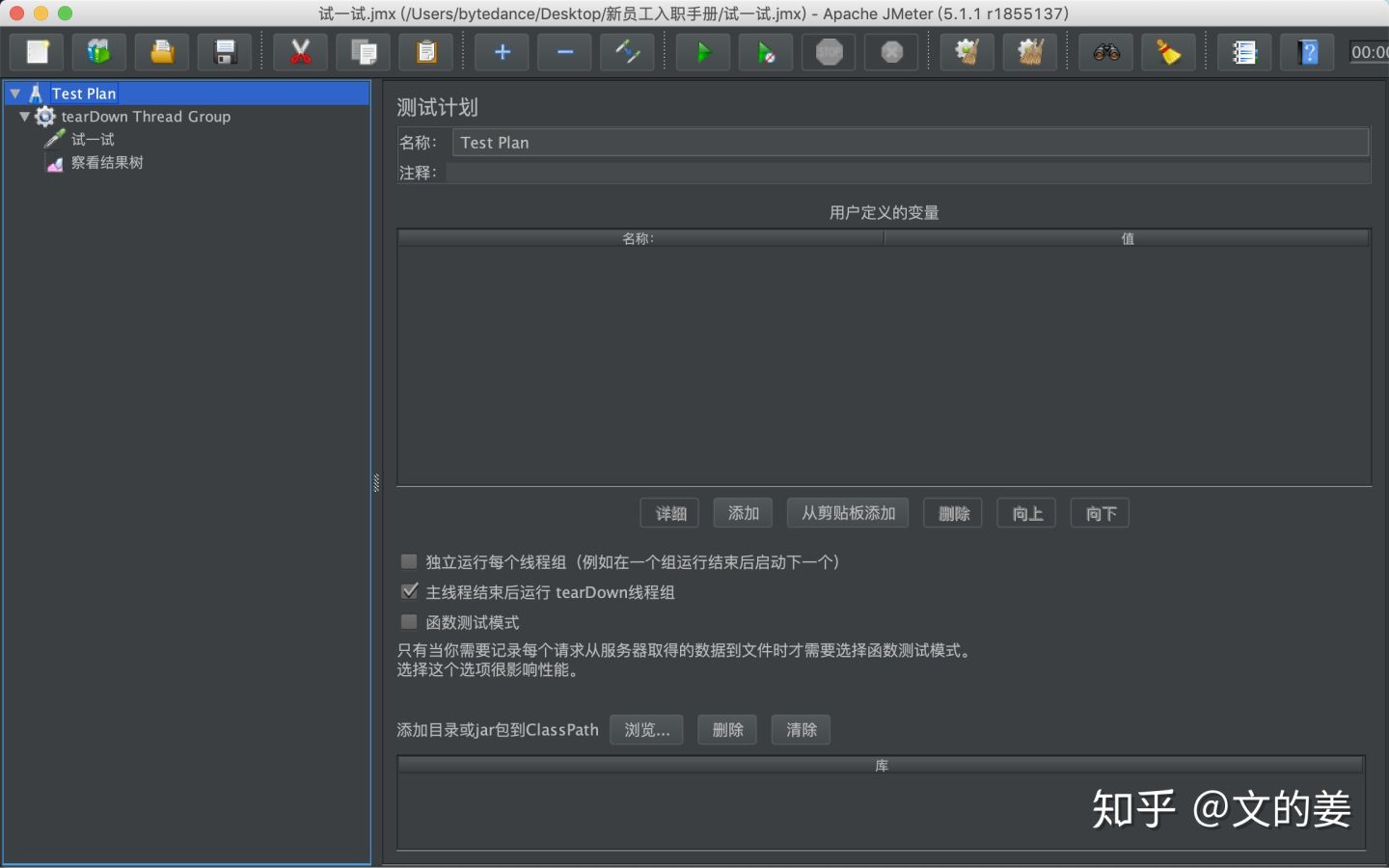Click the 清除 classpath button
Viewport: 1389px width, 868px height.
(x=801, y=730)
